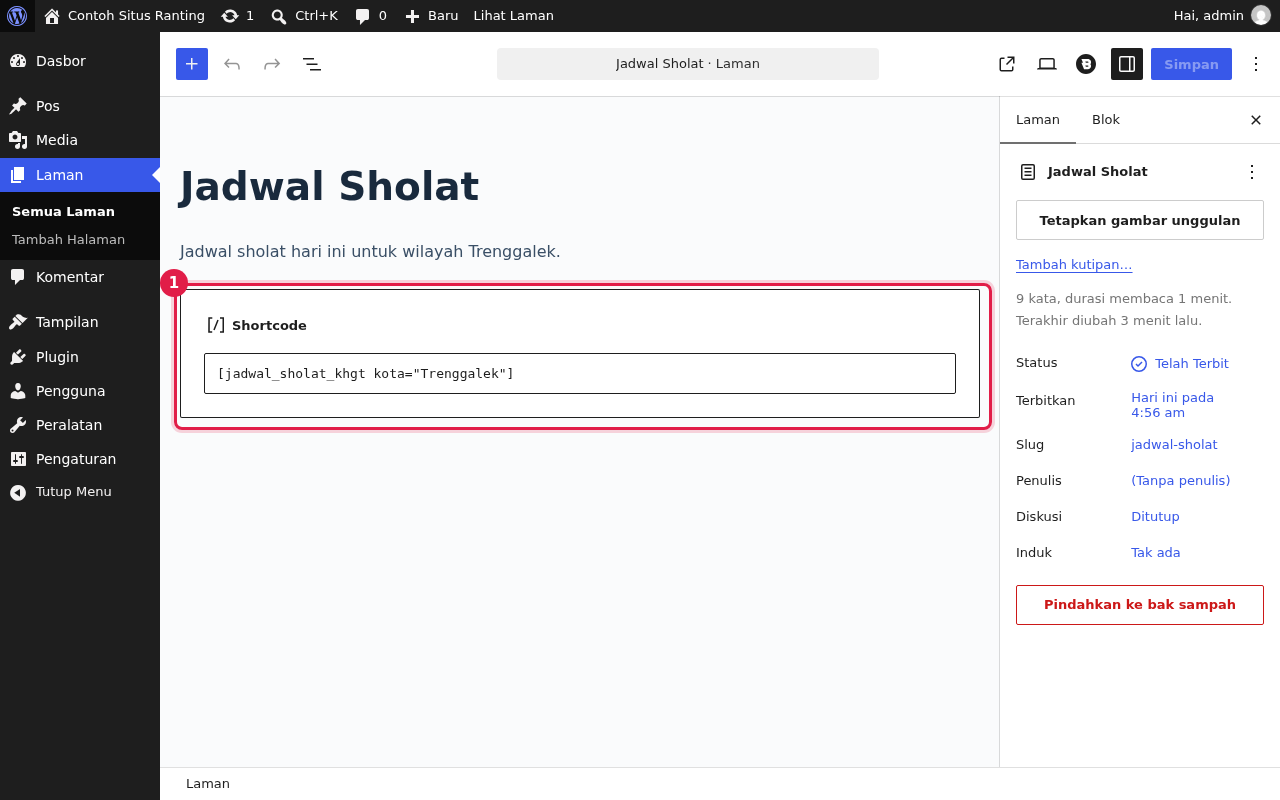Close the settings sidebar
Screen dimensions: 1280x800
point(1256,120)
